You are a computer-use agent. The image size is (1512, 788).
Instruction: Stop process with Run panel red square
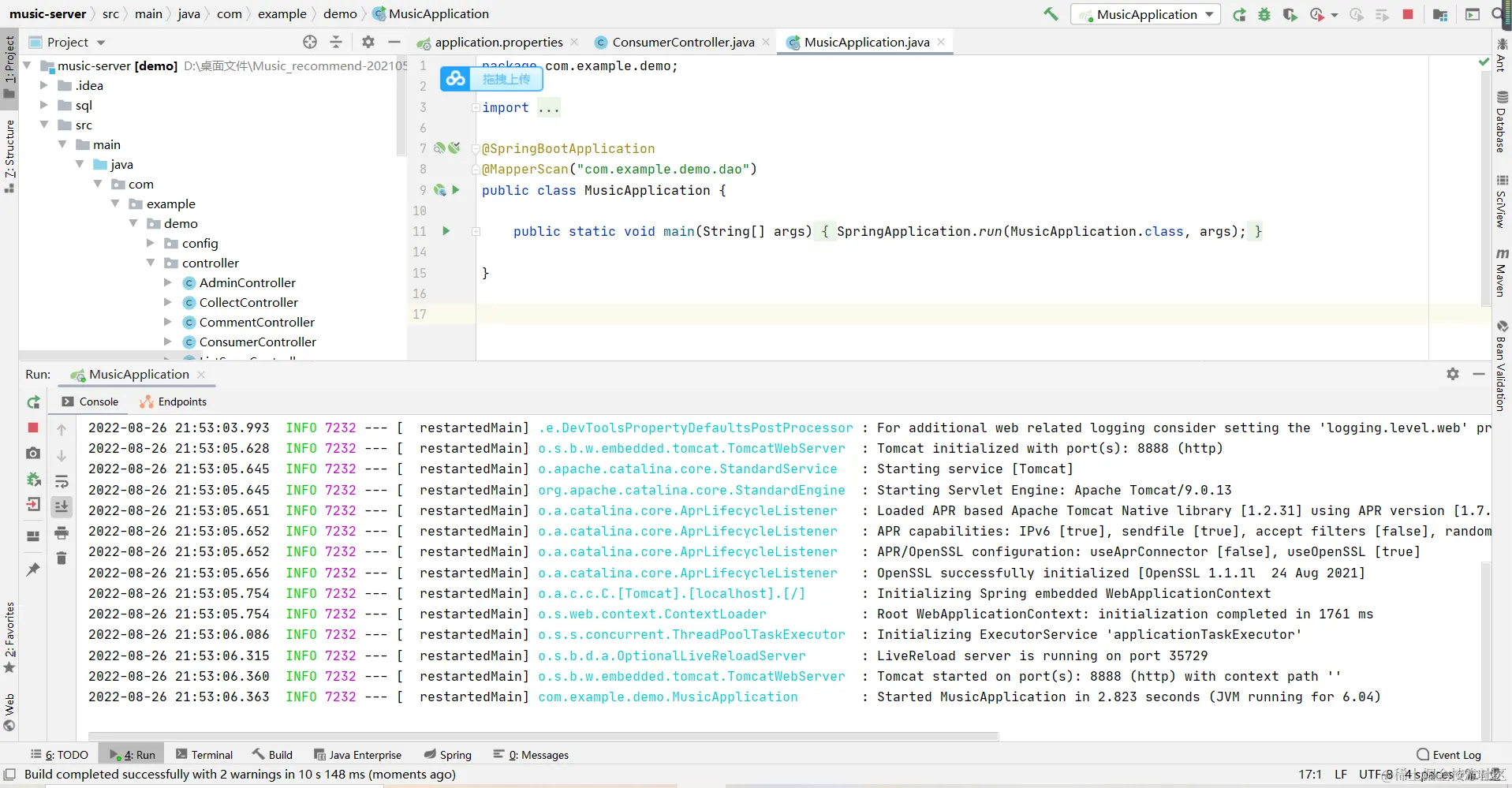tap(33, 428)
